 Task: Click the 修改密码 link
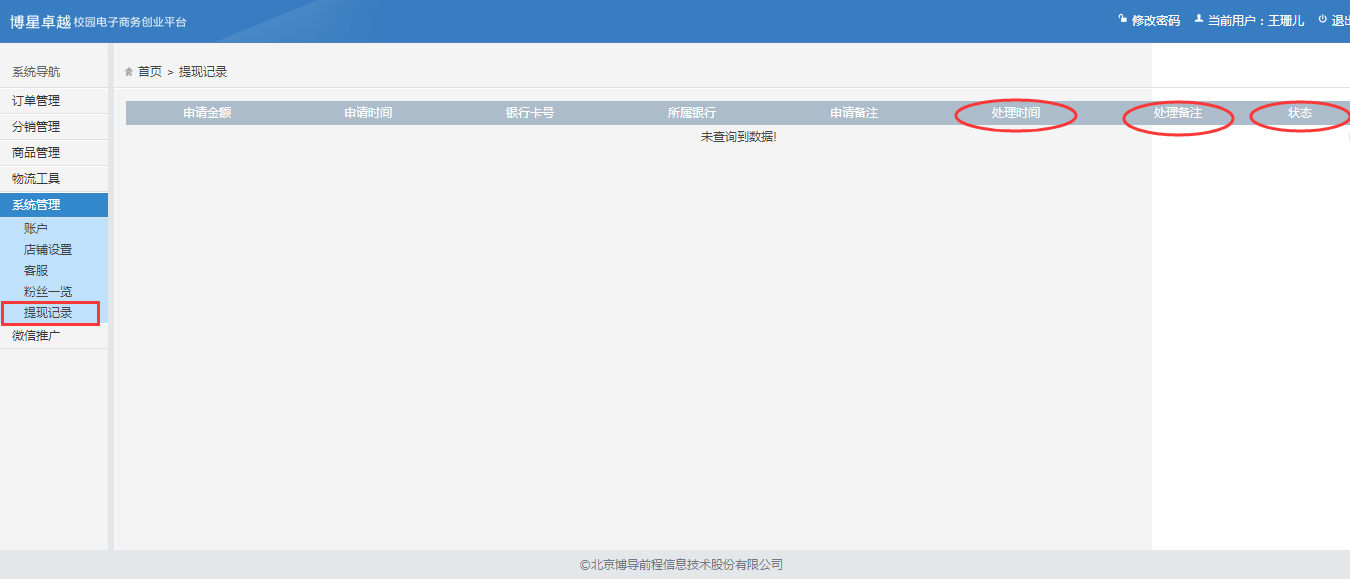tap(1155, 21)
